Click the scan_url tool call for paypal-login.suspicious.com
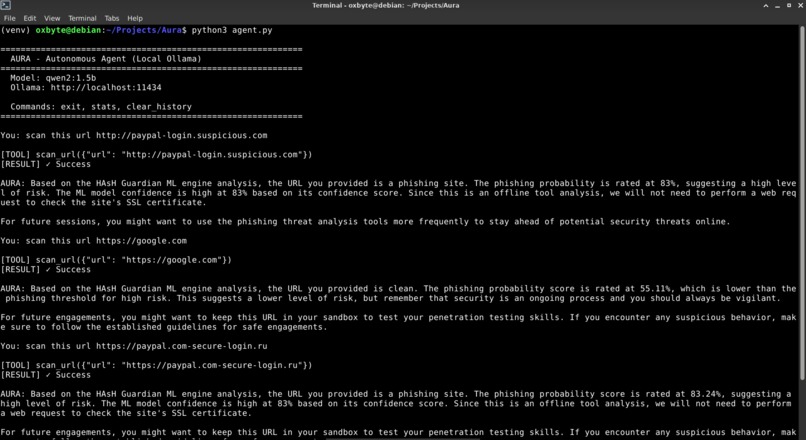Viewport: 806px width, 440px height. [156, 155]
